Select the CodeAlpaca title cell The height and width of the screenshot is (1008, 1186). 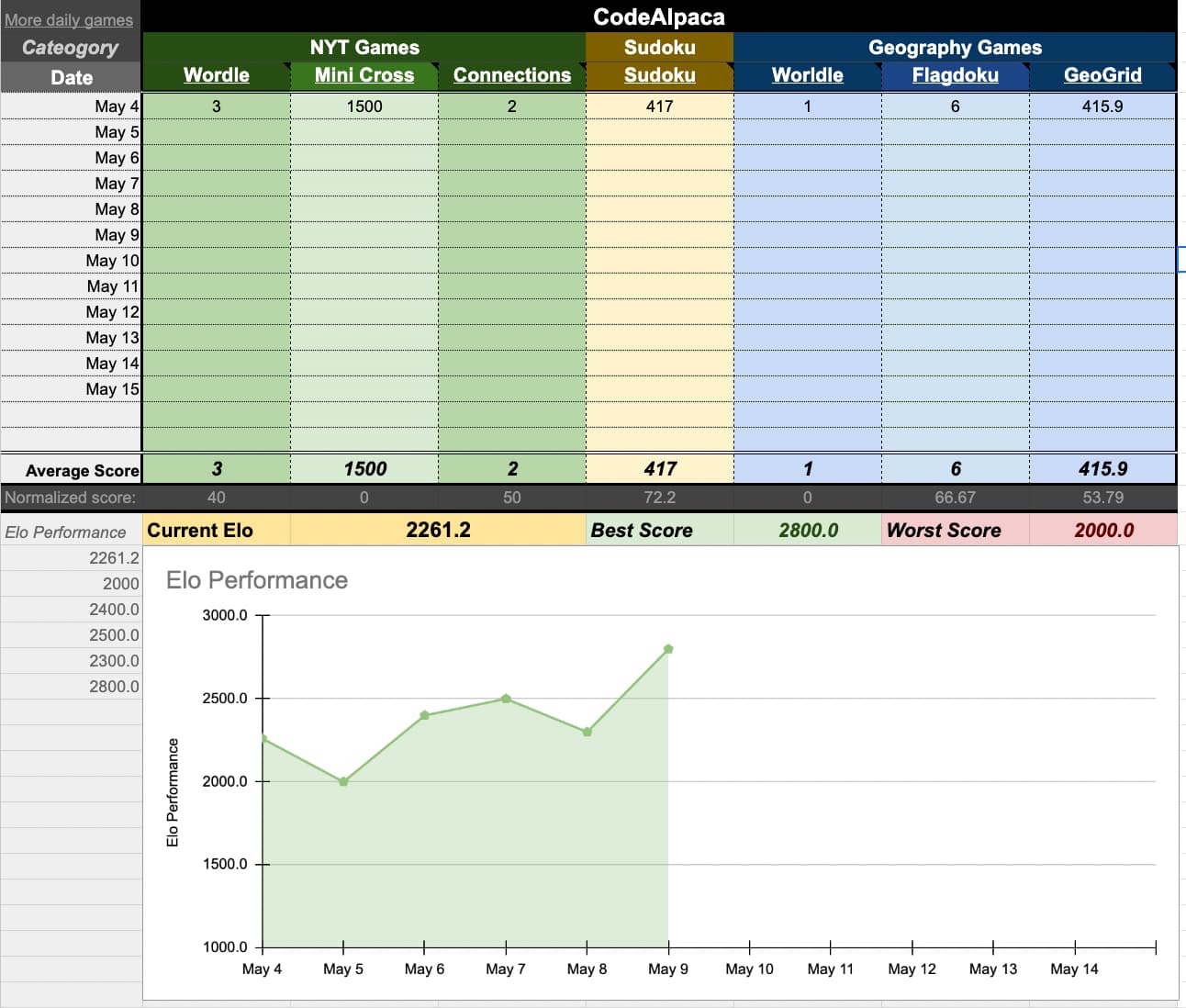[x=659, y=17]
